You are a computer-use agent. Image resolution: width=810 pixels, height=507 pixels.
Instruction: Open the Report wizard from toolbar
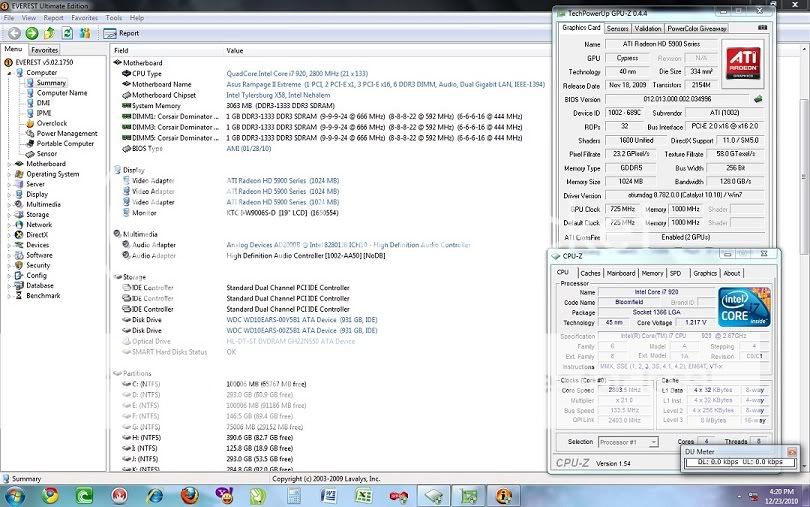[x=121, y=33]
